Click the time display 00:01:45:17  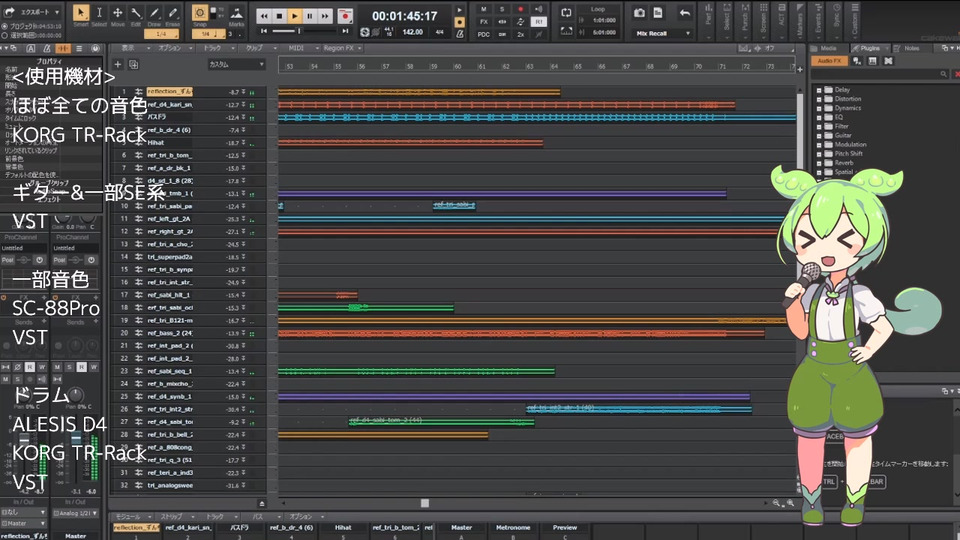pos(405,16)
